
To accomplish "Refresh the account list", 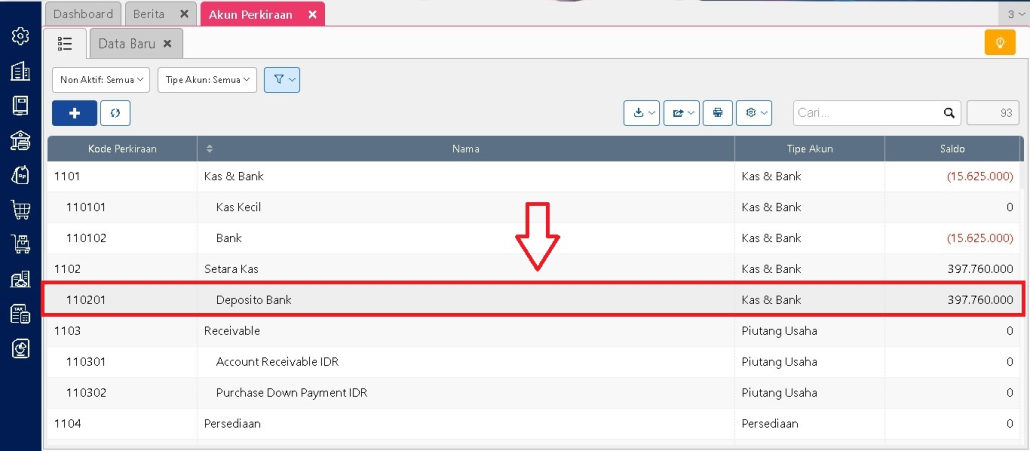I will 115,113.
